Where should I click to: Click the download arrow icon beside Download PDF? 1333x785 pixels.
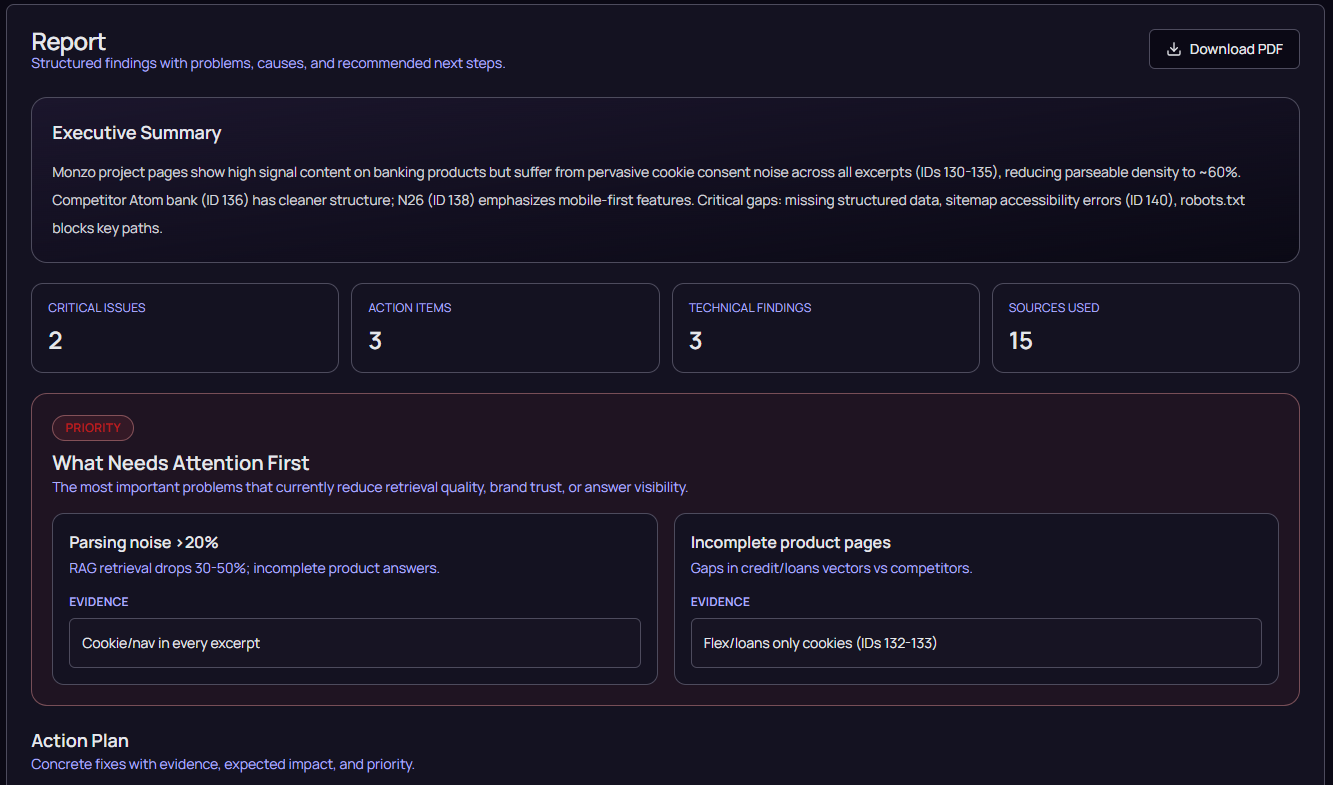tap(1174, 49)
